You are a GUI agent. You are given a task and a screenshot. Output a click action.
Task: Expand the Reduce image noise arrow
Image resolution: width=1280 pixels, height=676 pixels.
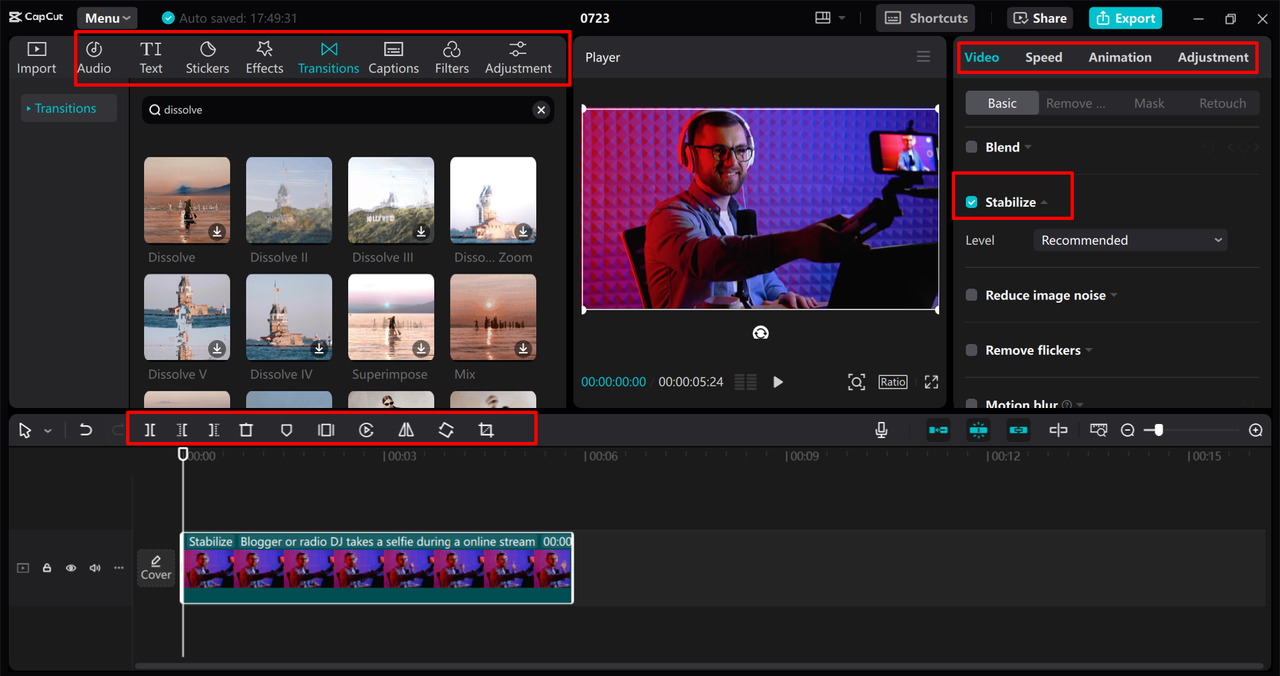(1114, 296)
